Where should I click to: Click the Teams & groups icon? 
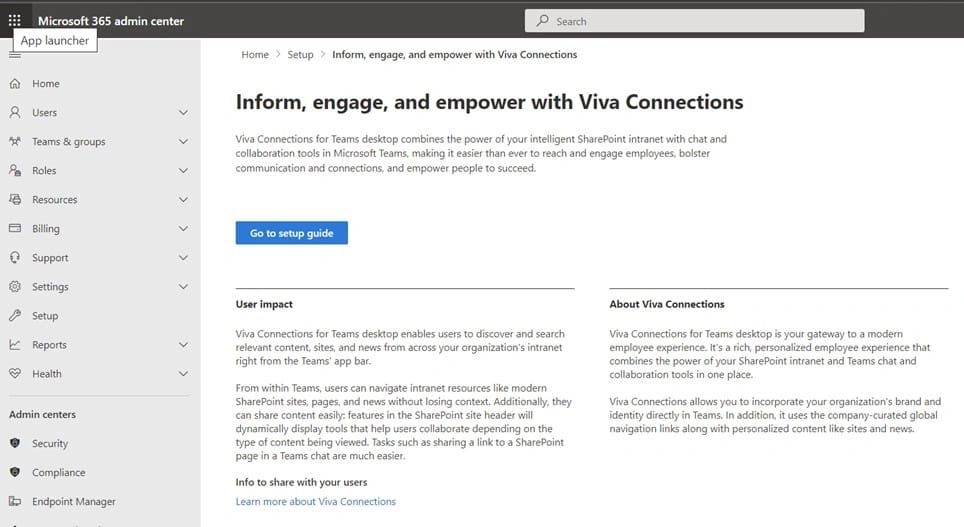coord(15,142)
